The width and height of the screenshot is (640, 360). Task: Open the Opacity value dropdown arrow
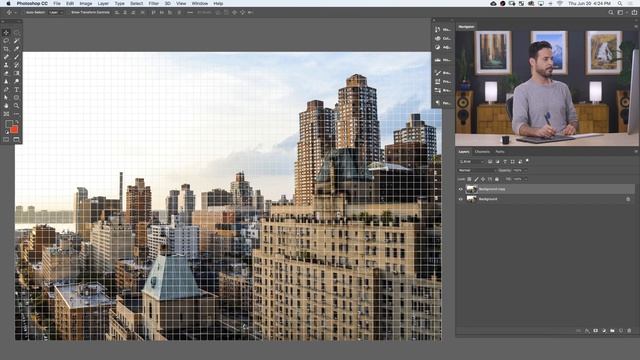525,170
